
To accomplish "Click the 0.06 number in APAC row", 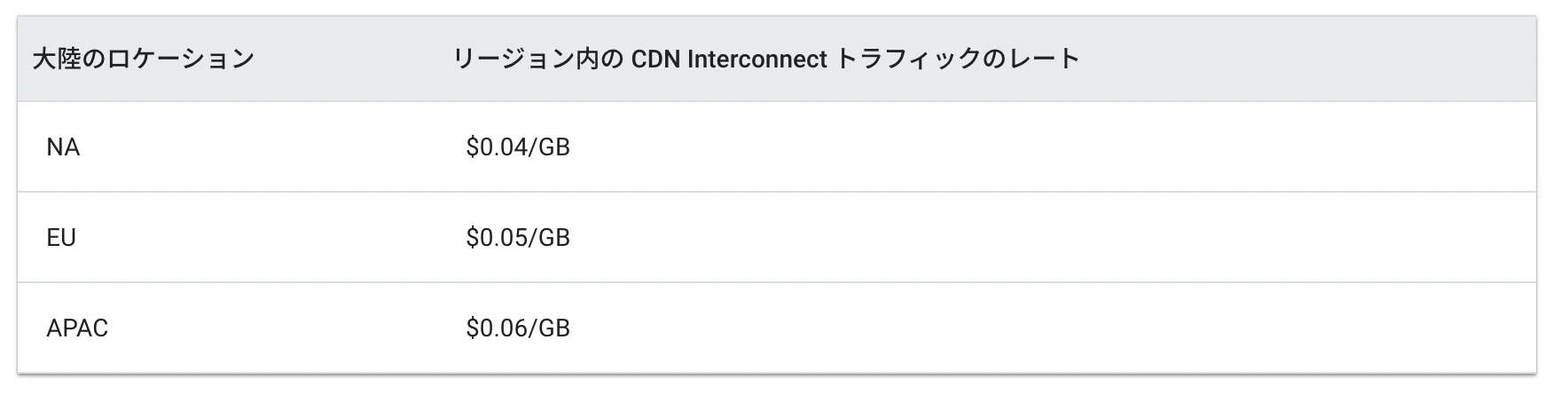I will tap(504, 328).
